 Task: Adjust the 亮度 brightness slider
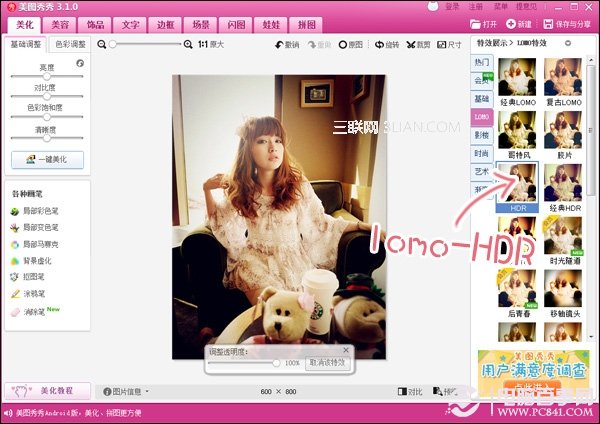coord(47,76)
